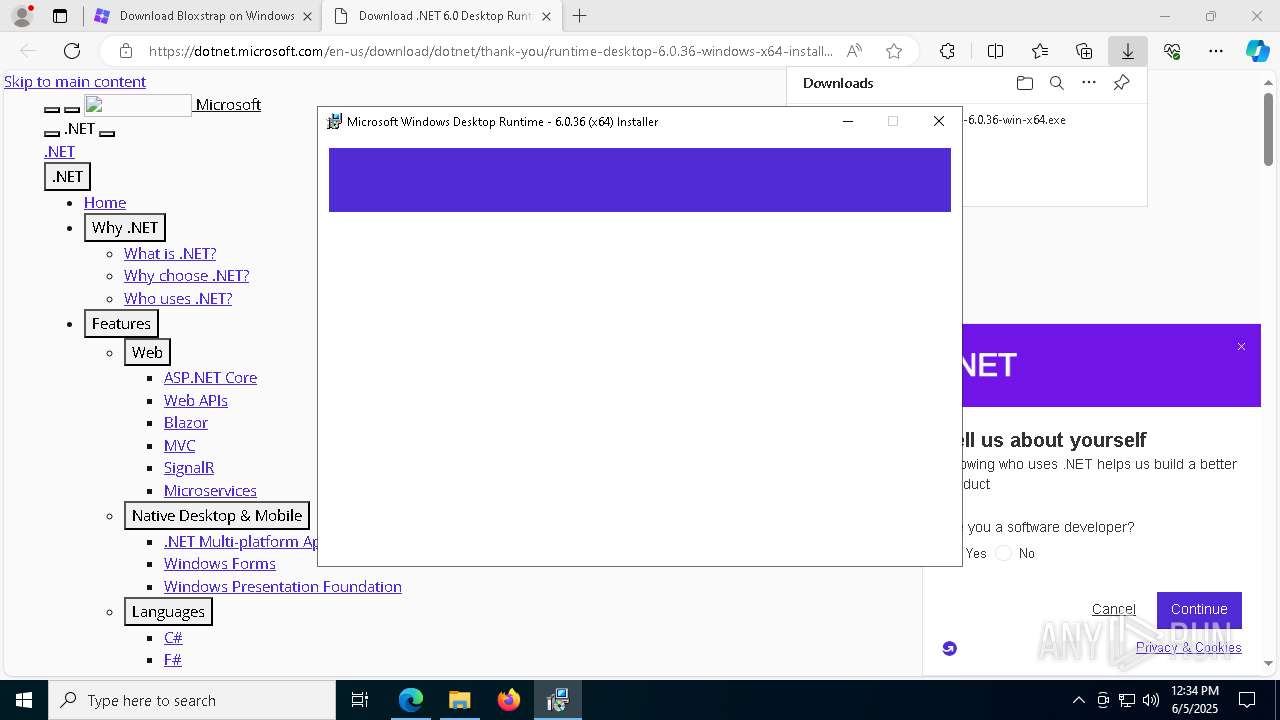Open more options in Downloads panel
1280x720 pixels.
1089,83
